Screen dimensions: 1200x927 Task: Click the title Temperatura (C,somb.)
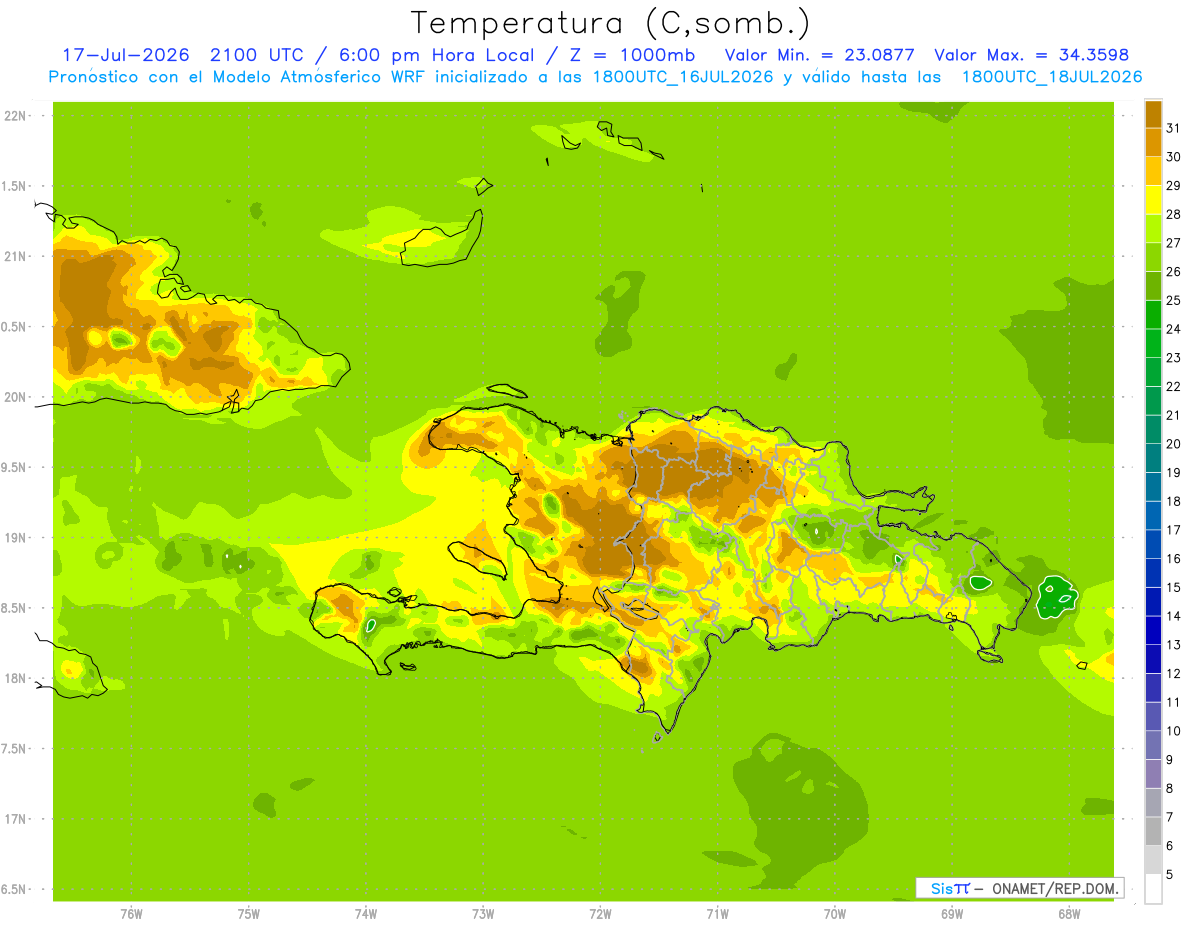(x=611, y=23)
